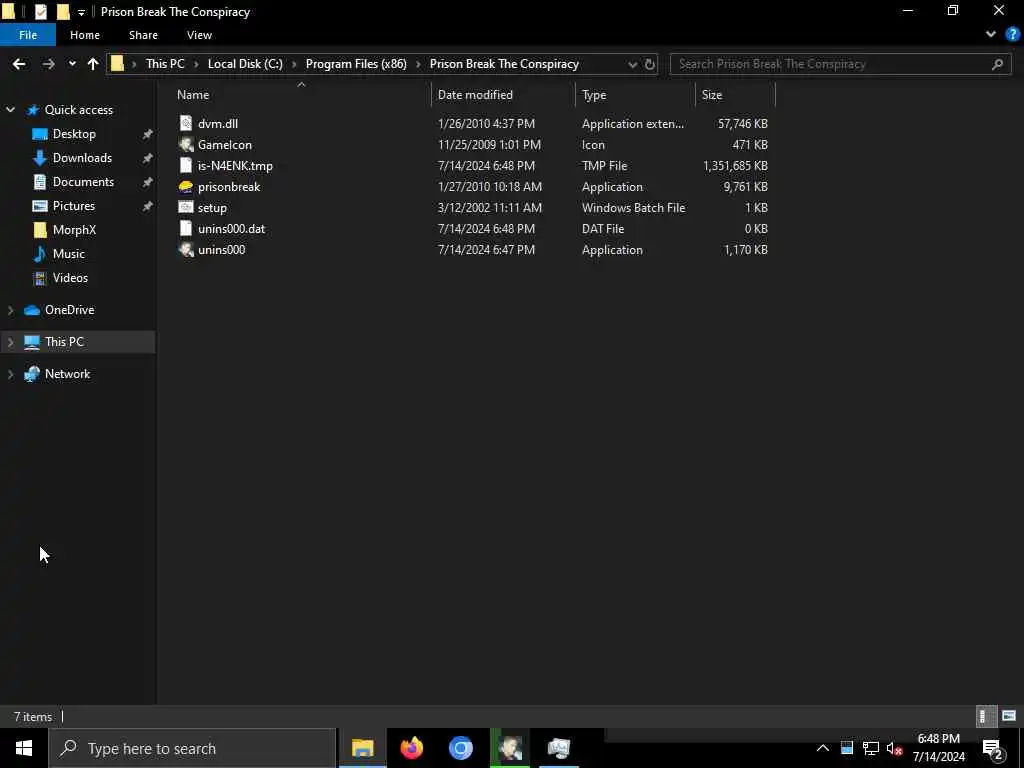
Task: Open Videos in the navigation pane
Action: (70, 278)
